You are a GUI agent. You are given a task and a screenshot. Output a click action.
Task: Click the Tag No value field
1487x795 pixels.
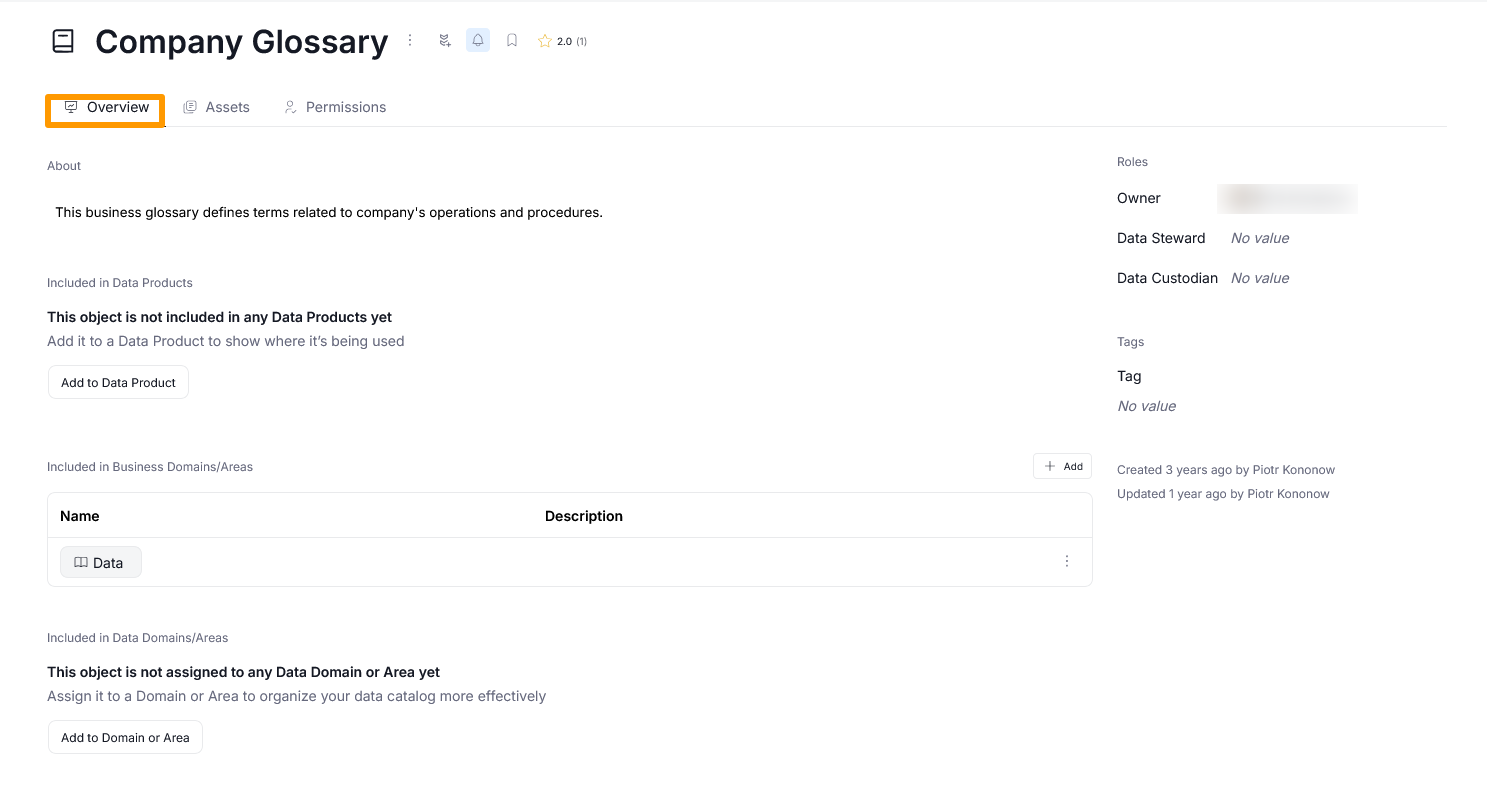[1146, 407]
